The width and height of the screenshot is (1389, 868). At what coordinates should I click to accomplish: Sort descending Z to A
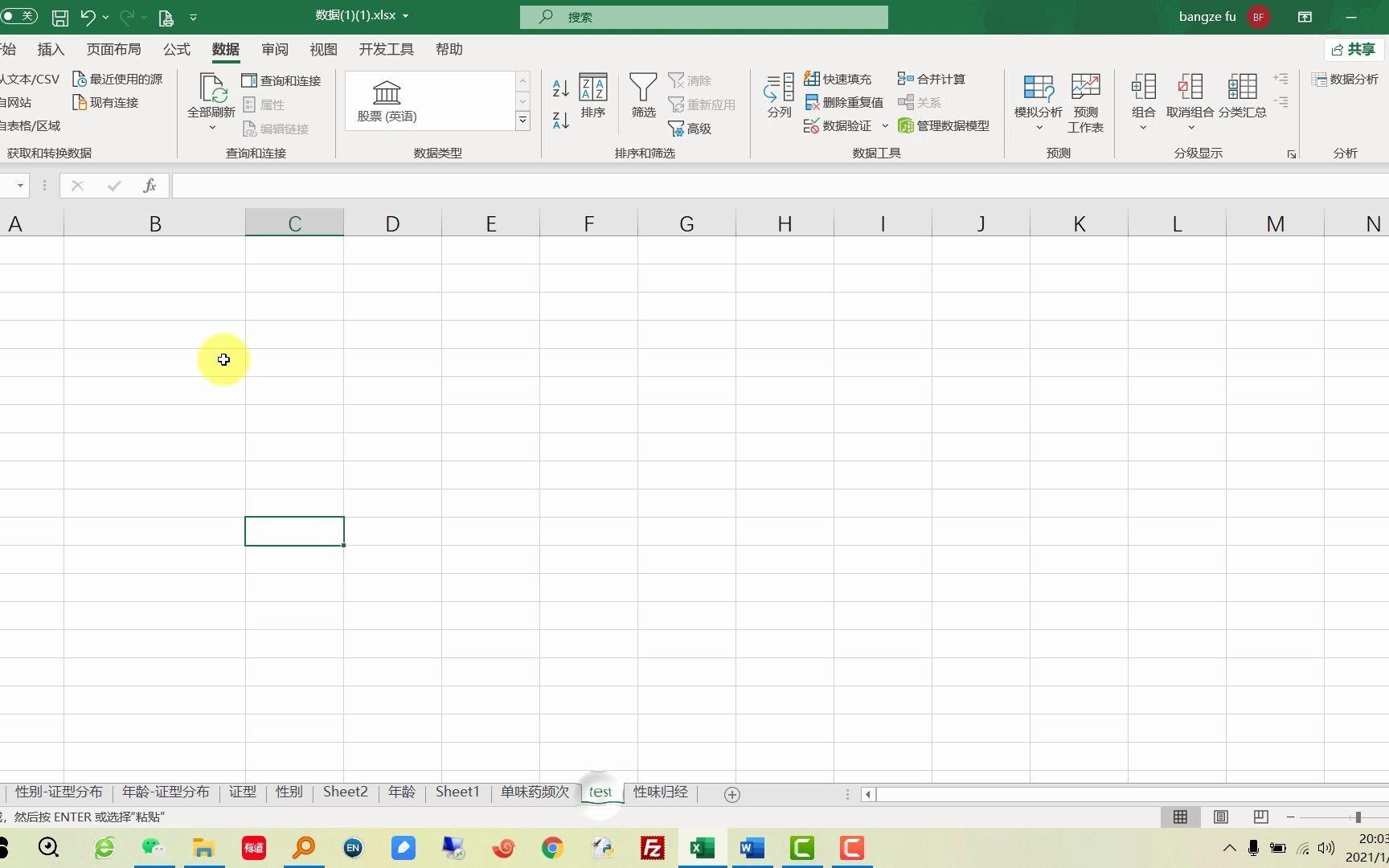pos(560,121)
